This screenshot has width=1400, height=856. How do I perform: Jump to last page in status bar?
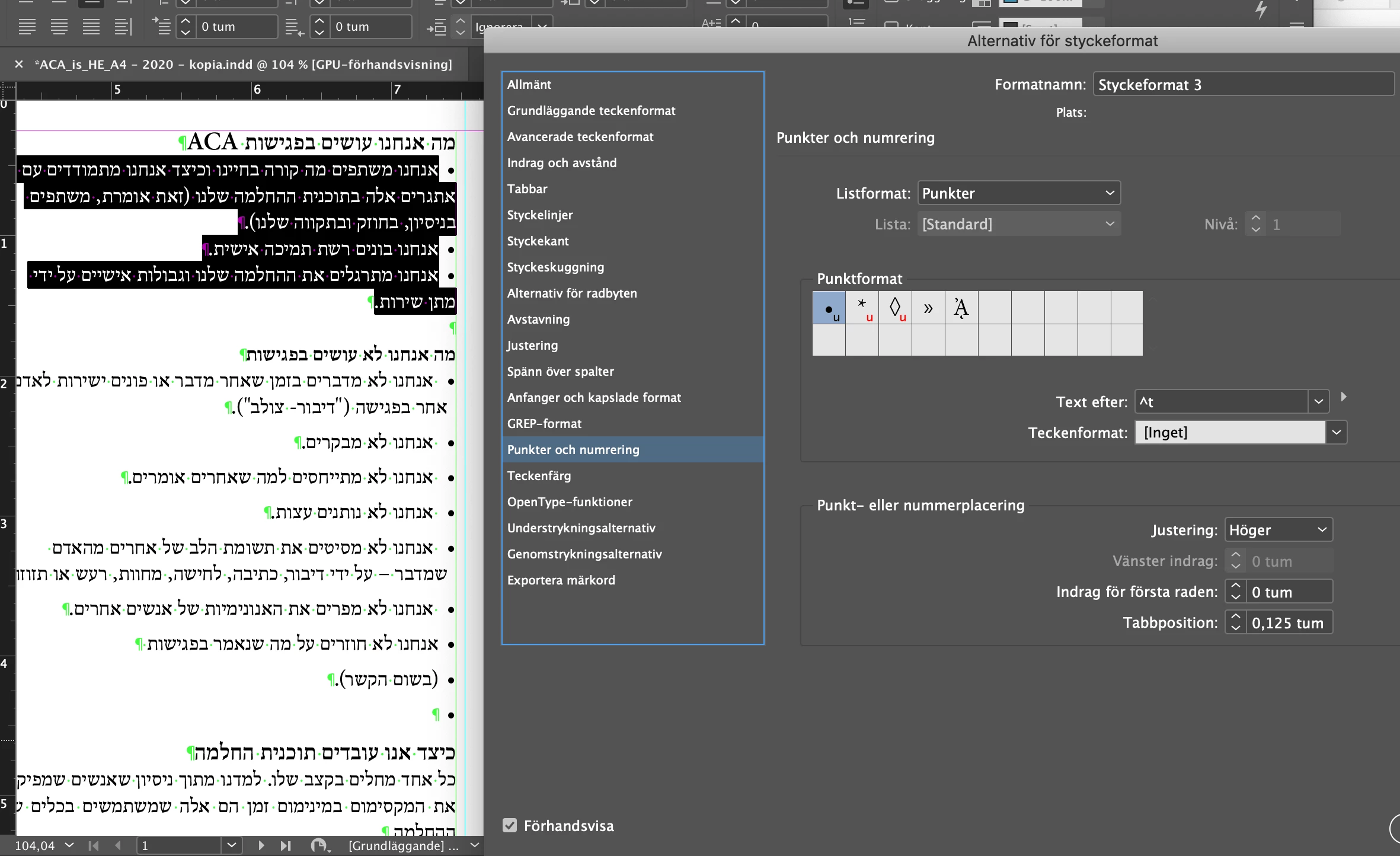point(286,845)
